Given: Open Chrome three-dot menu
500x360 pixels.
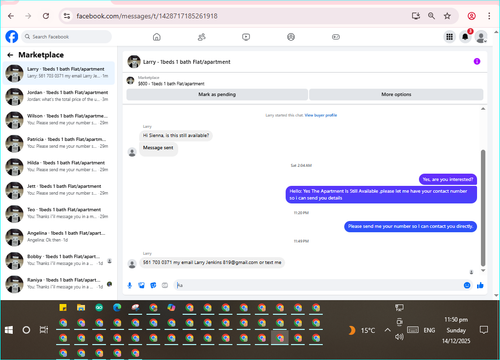Looking at the screenshot, I should click(x=489, y=16).
